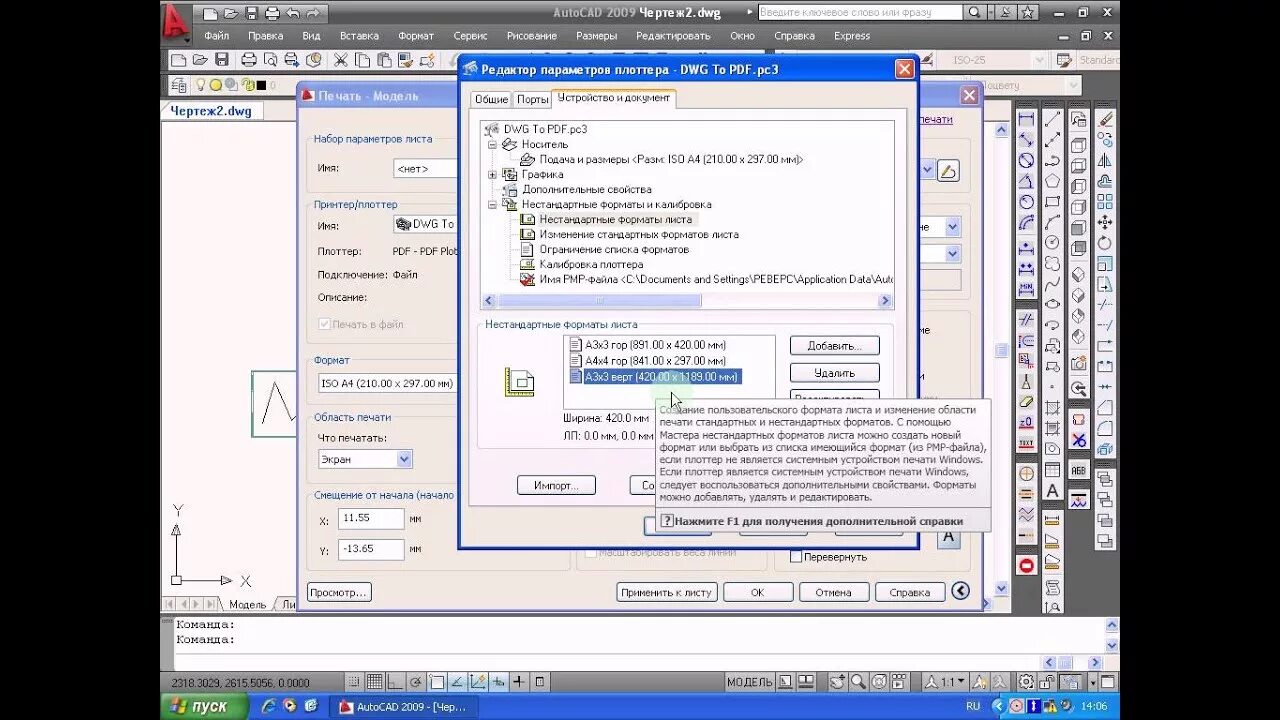Open the Рисование menu

click(x=531, y=36)
